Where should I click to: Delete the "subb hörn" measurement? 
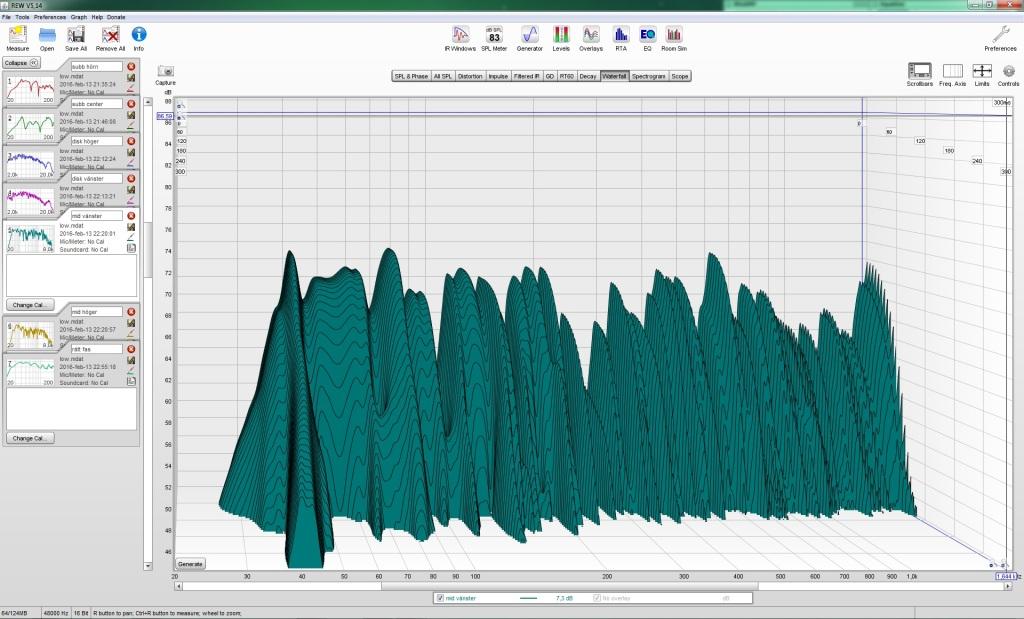point(131,67)
